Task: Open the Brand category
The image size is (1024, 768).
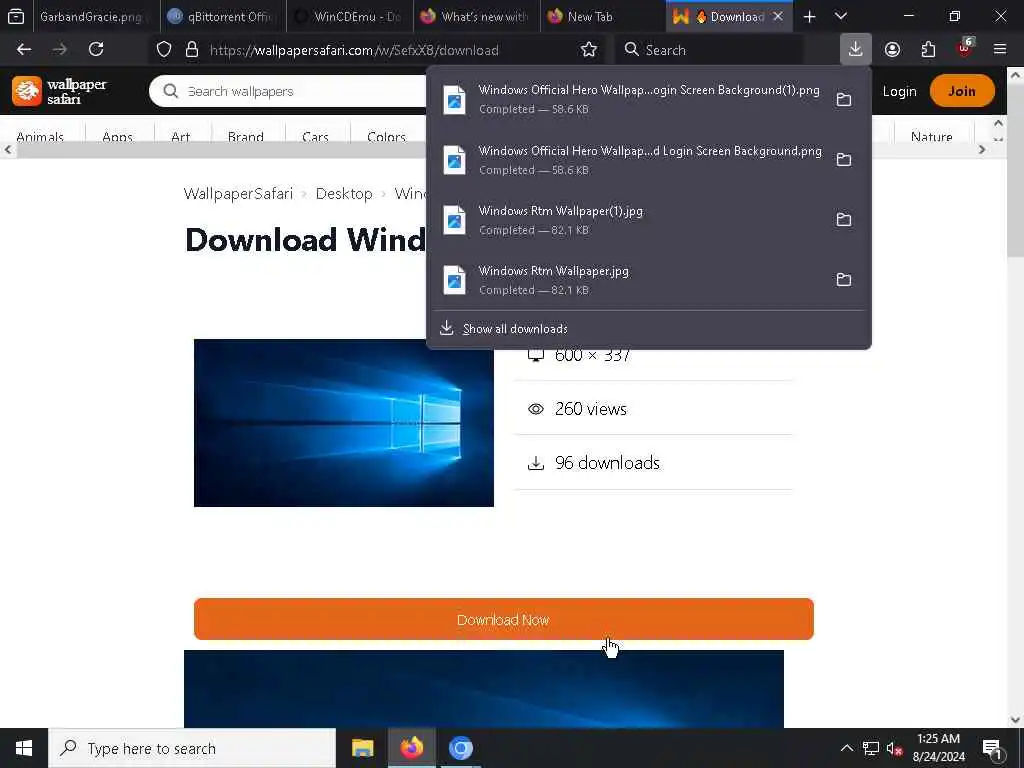Action: click(x=246, y=136)
